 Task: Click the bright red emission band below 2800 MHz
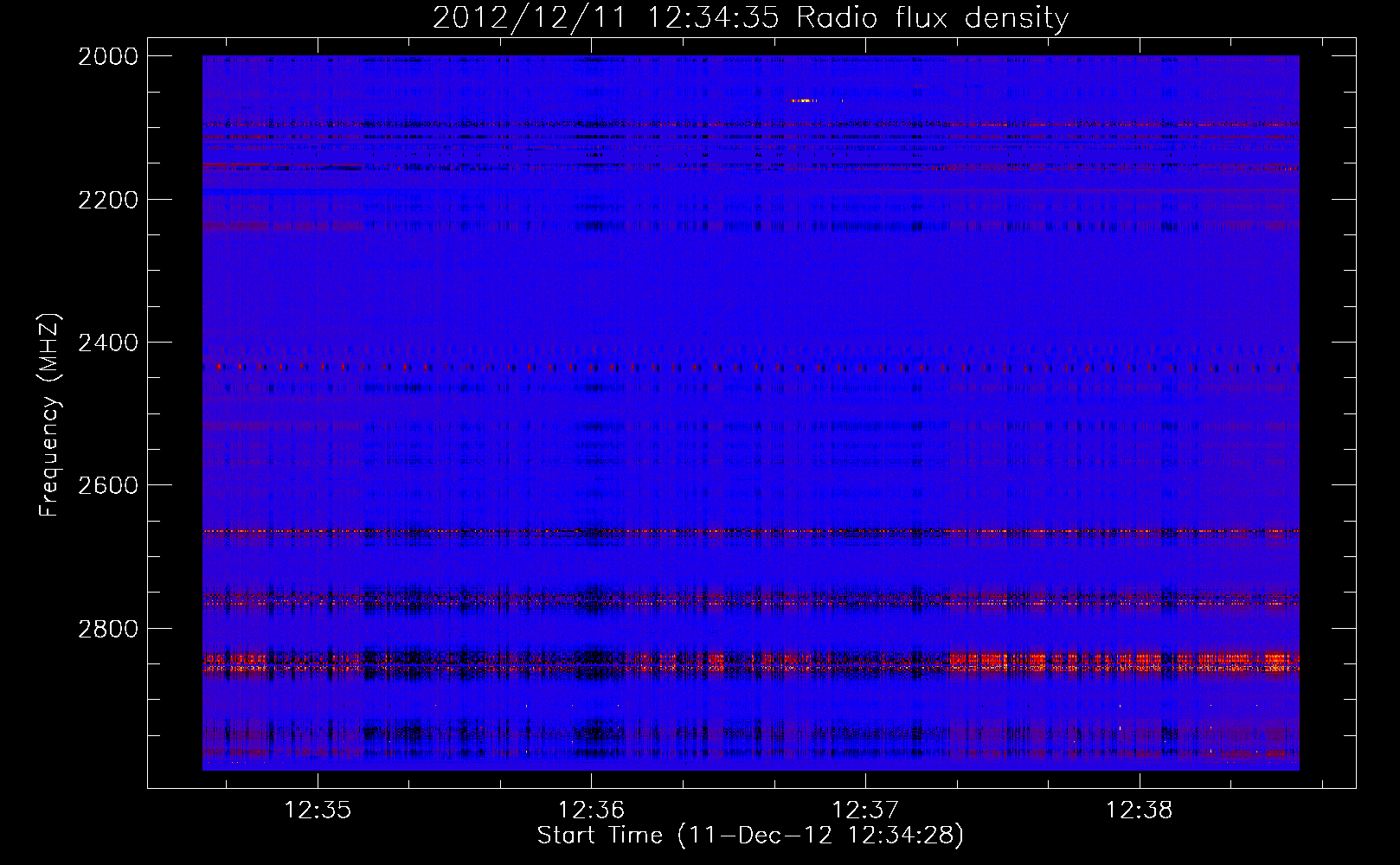coord(751,662)
